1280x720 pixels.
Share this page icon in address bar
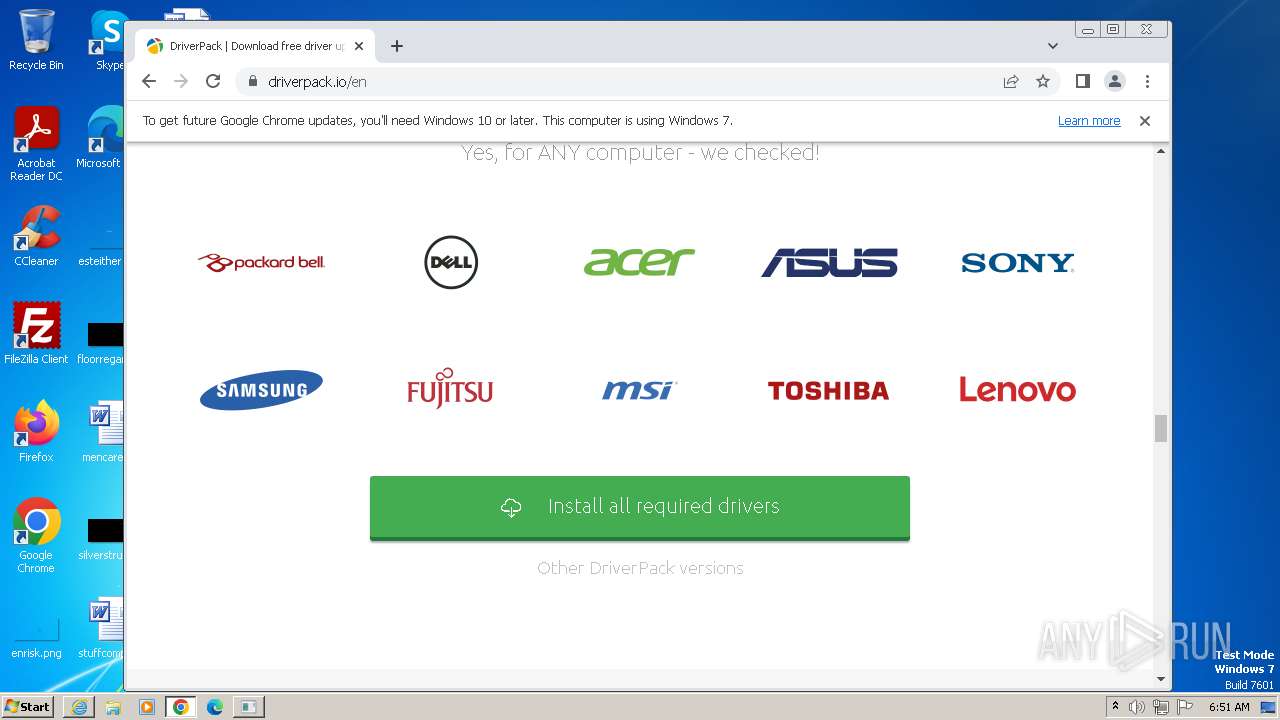(1011, 81)
